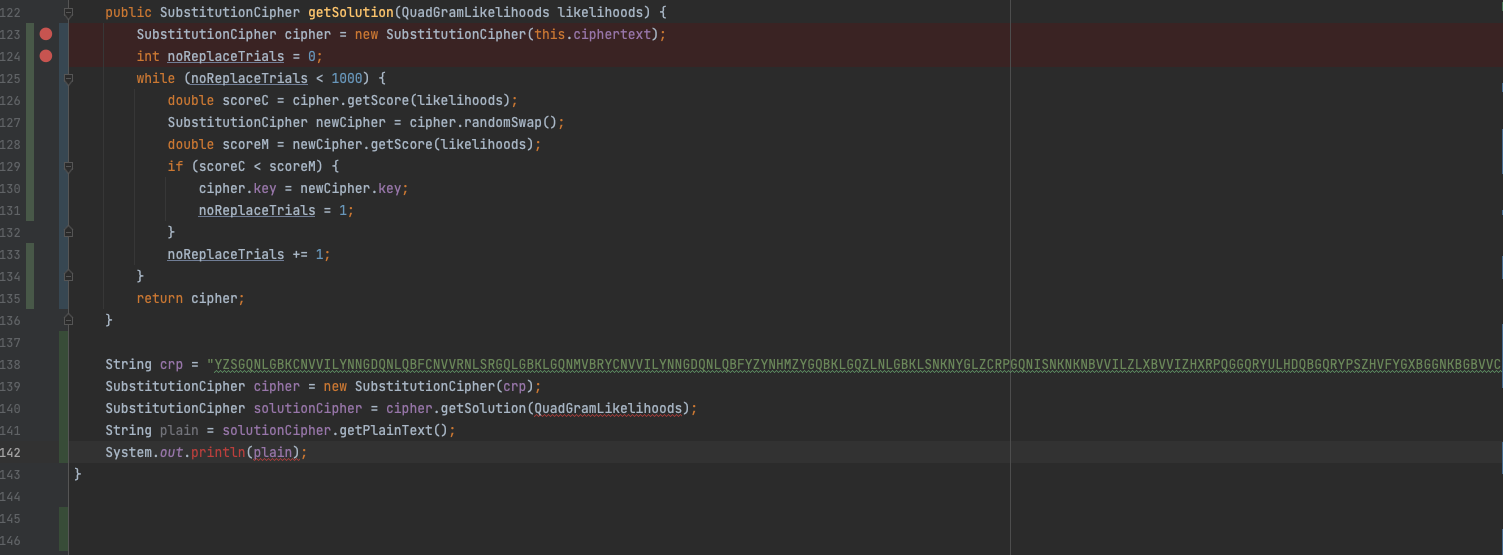This screenshot has height=555, width=1503.
Task: Click the red println error on line 142
Action: point(218,452)
